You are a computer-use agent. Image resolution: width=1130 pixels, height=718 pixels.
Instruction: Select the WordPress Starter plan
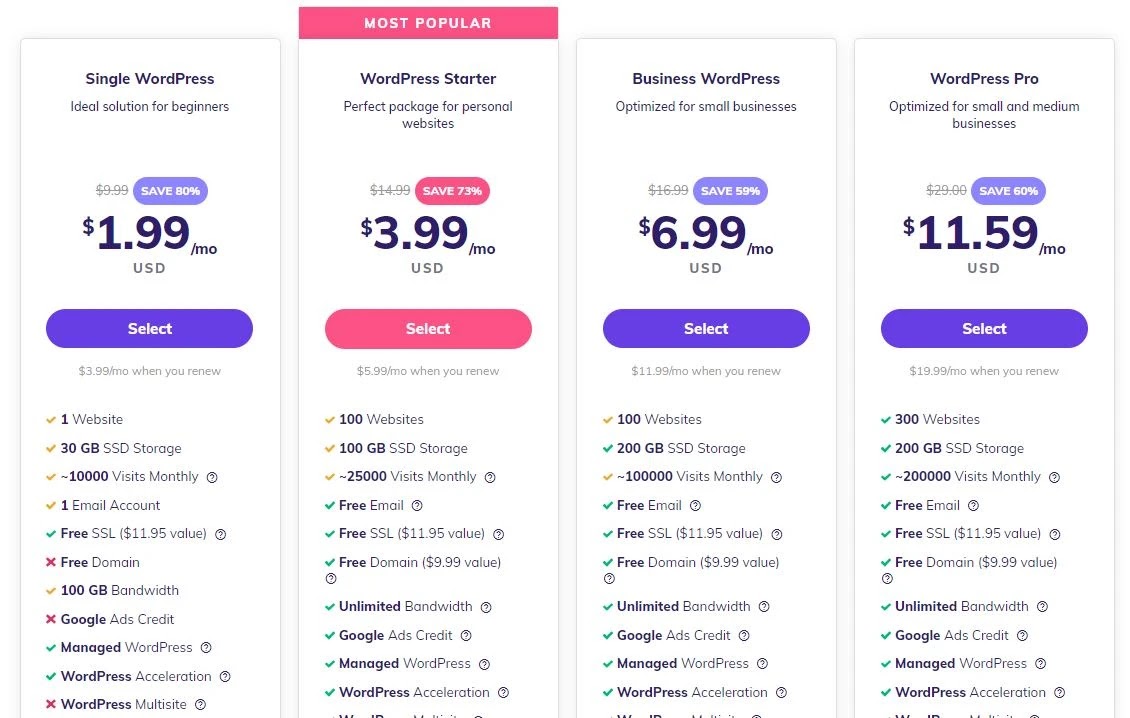tap(428, 329)
